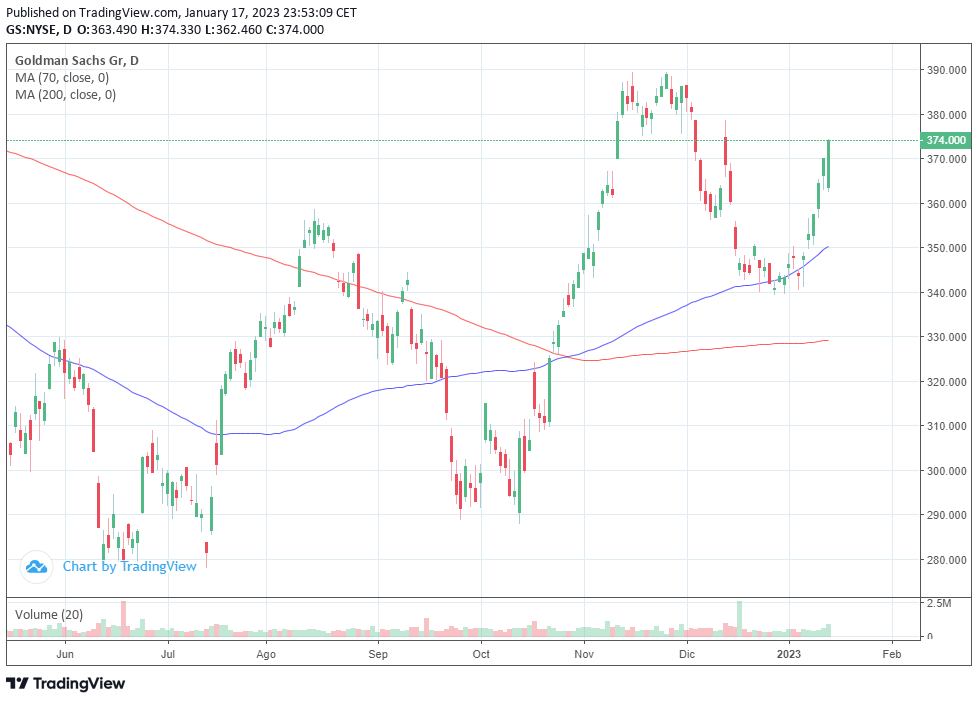Click the 'Sep' time axis label

378,654
